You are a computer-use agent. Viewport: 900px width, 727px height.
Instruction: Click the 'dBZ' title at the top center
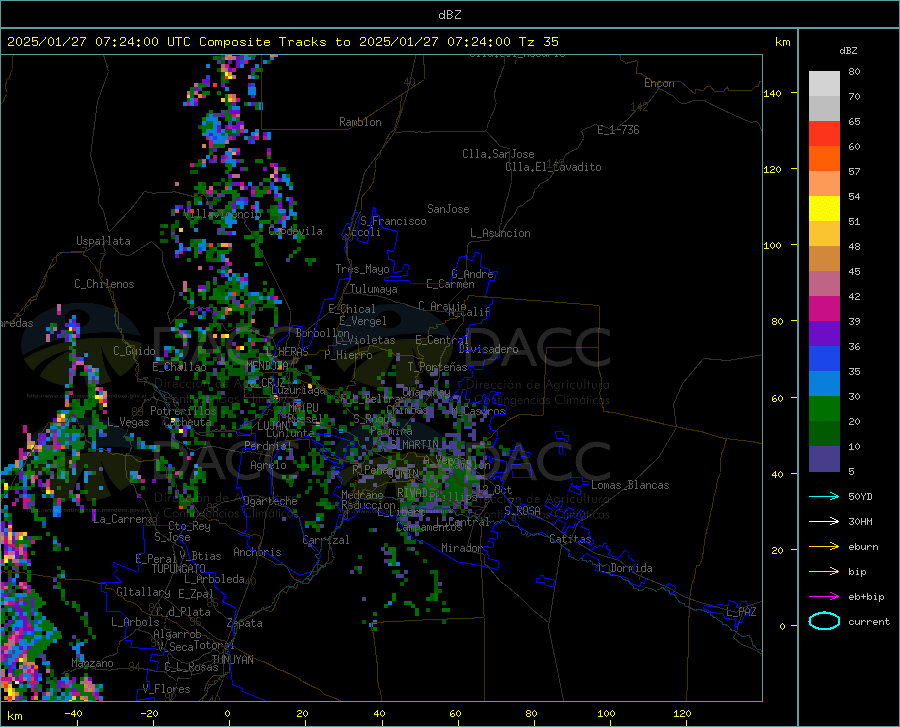point(450,15)
